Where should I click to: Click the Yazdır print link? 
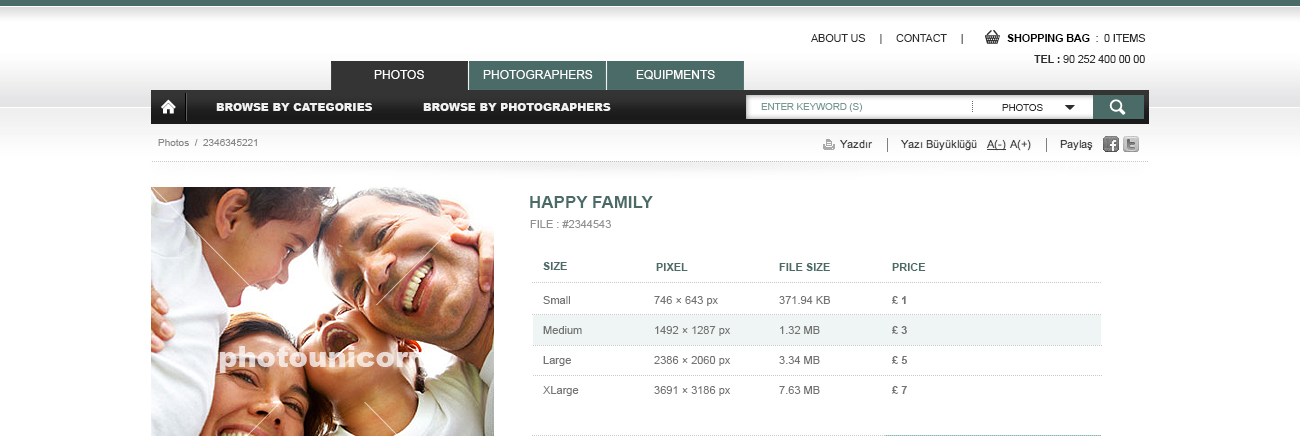(x=856, y=144)
